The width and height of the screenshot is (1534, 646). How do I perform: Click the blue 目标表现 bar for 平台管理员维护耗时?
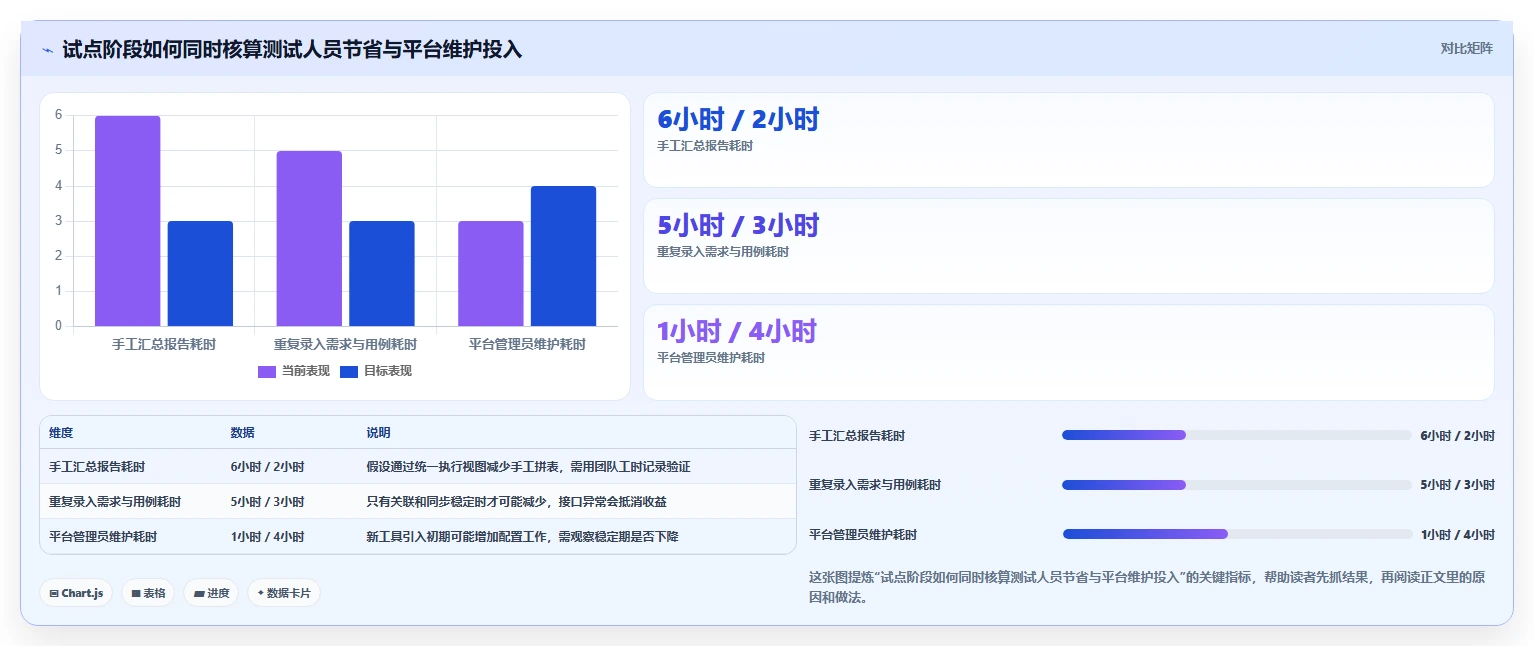click(563, 256)
